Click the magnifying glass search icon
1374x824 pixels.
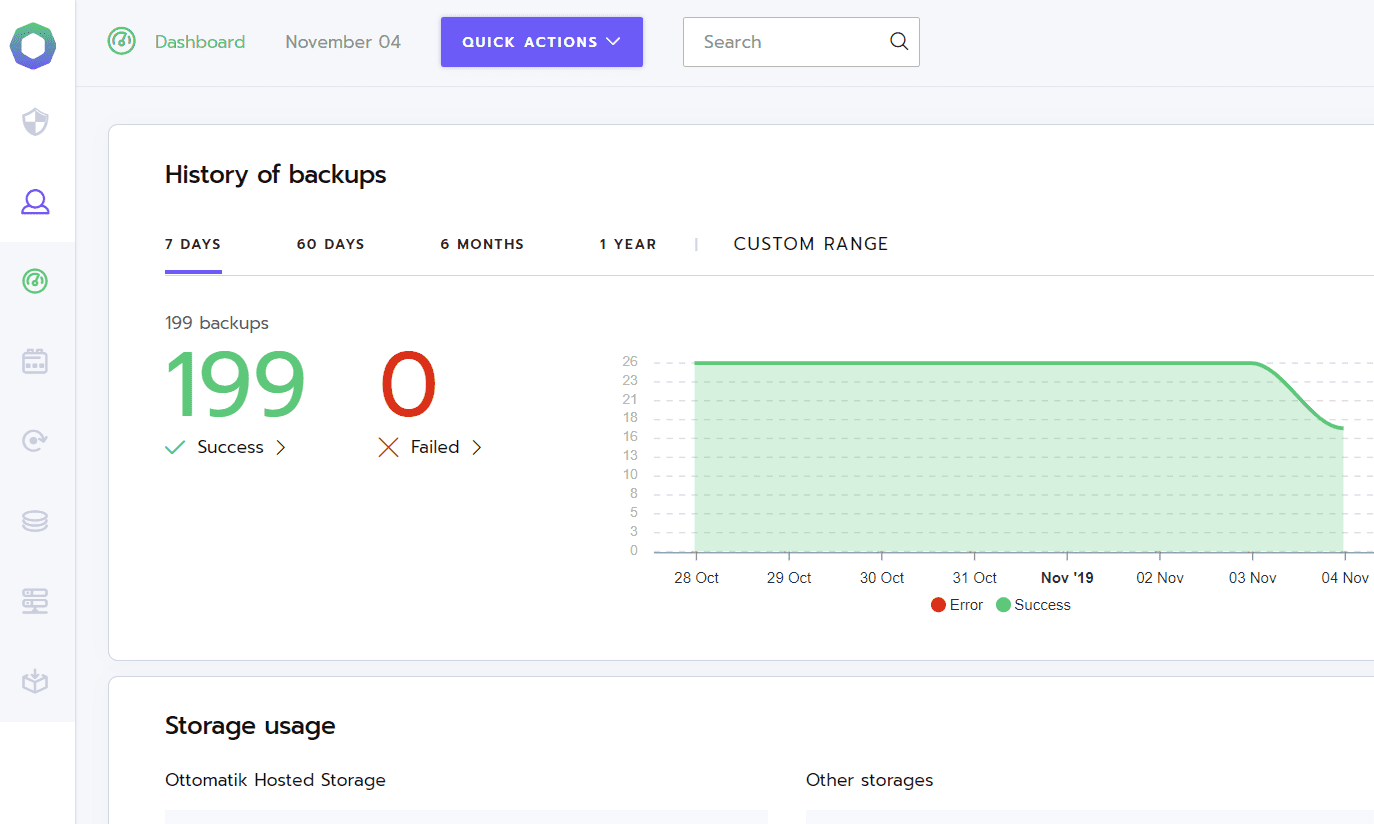[x=898, y=42]
